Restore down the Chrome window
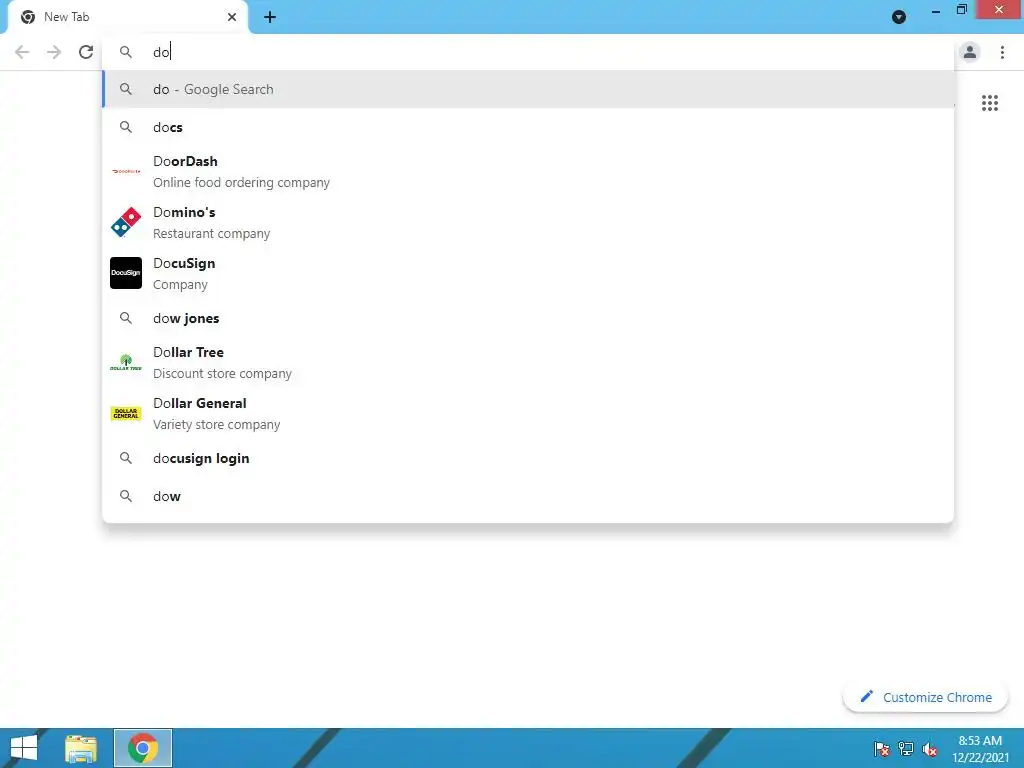Image resolution: width=1024 pixels, height=768 pixels. pyautogui.click(x=961, y=10)
